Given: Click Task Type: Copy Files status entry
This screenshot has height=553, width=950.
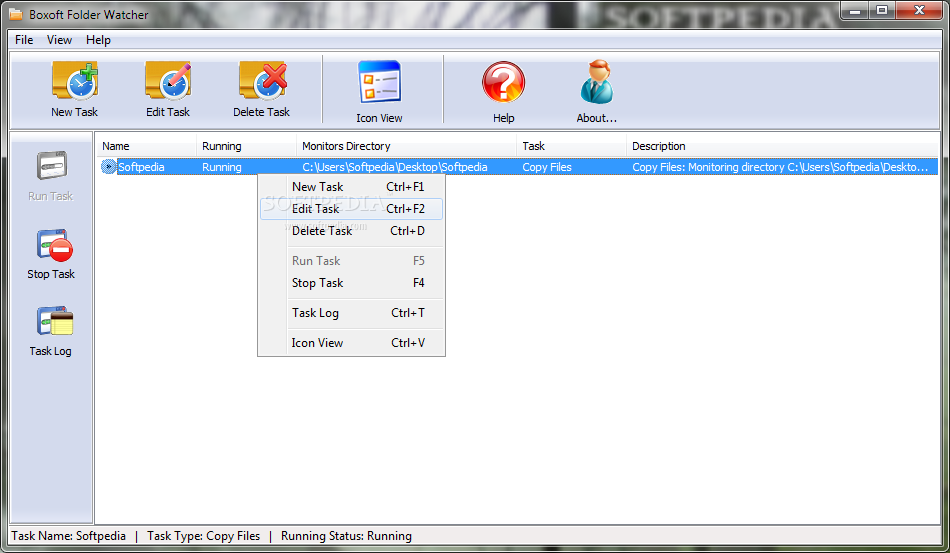Looking at the screenshot, I should (x=204, y=536).
